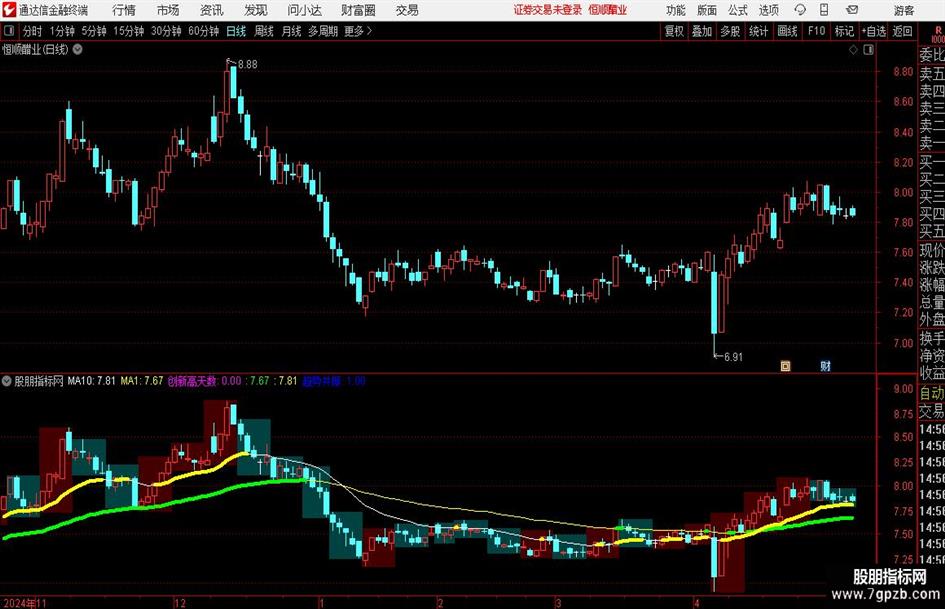Open the 交易 menu

coord(407,10)
